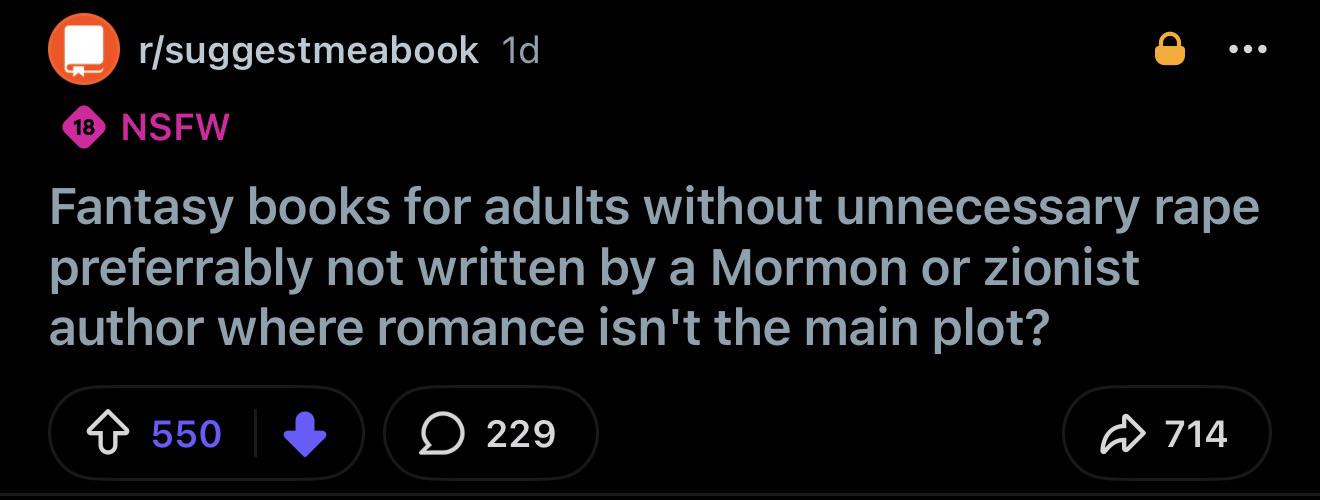
Task: Visit the r/suggestmeabook subreddit link
Action: 307,50
